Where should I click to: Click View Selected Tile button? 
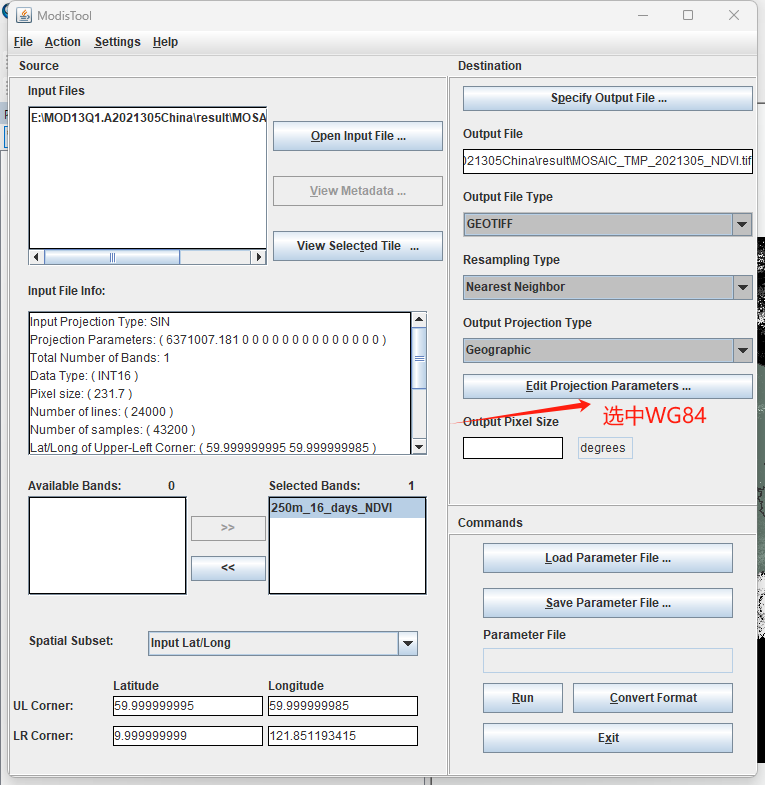pyautogui.click(x=358, y=246)
